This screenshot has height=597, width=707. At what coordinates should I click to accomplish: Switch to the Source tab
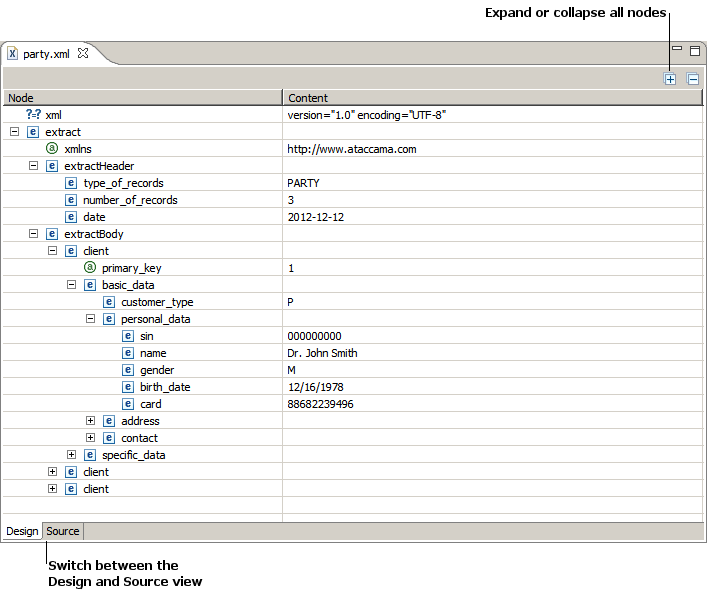tap(63, 531)
